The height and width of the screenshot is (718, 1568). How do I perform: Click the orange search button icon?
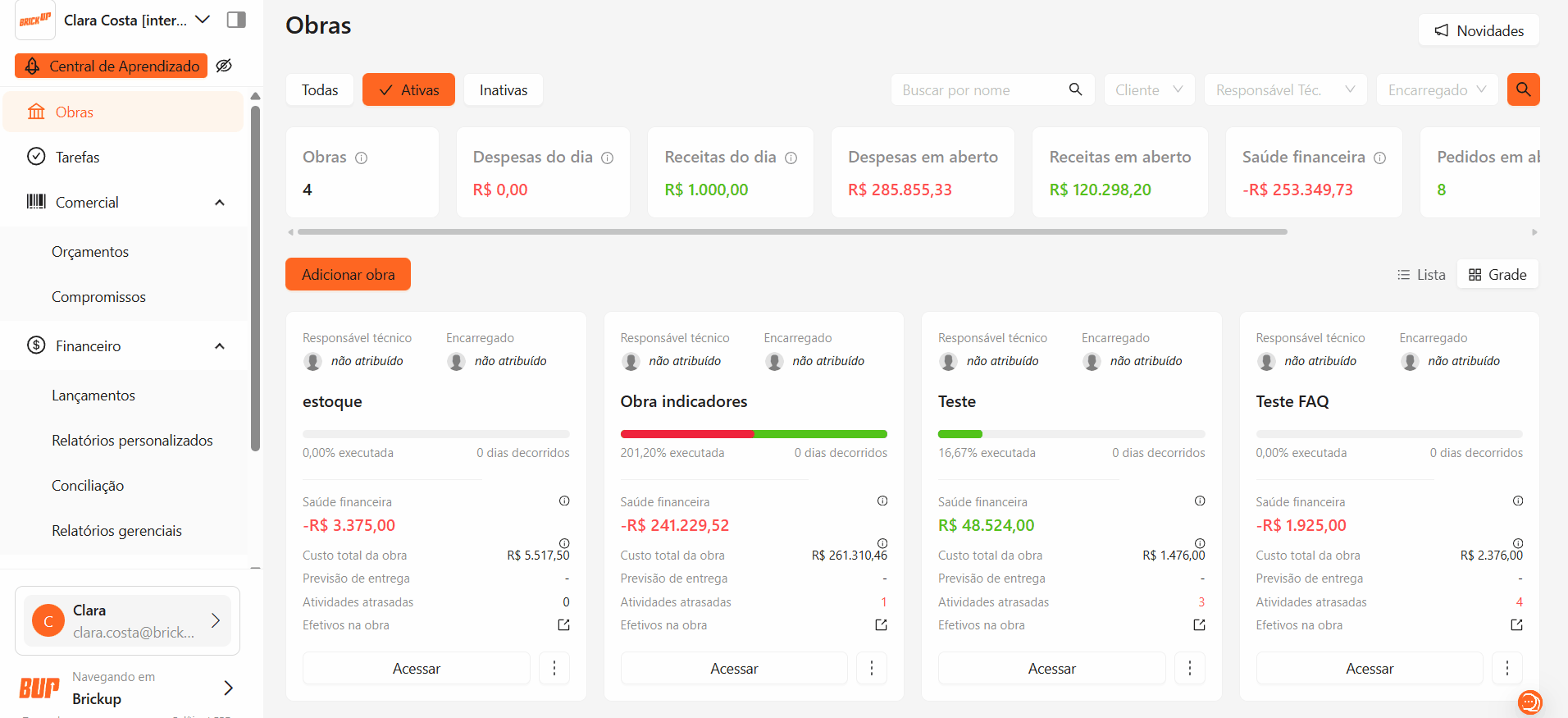click(1523, 89)
